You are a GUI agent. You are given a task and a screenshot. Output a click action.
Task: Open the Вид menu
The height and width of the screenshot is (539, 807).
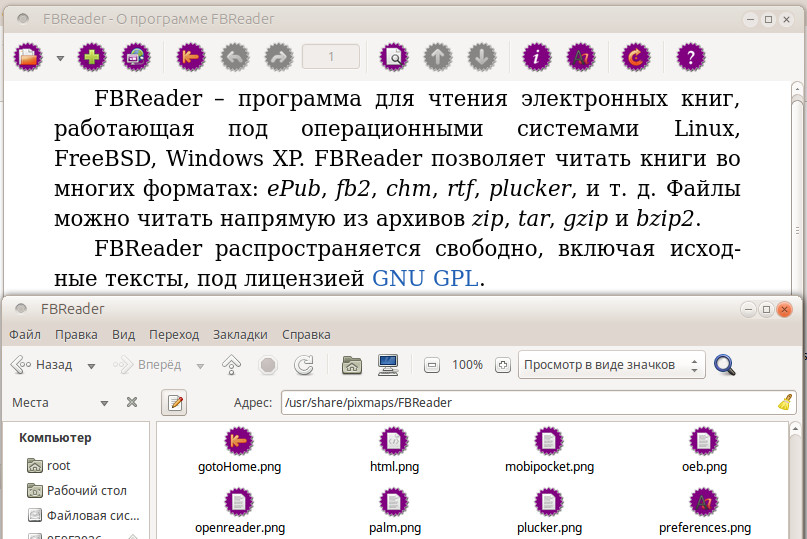[x=124, y=335]
